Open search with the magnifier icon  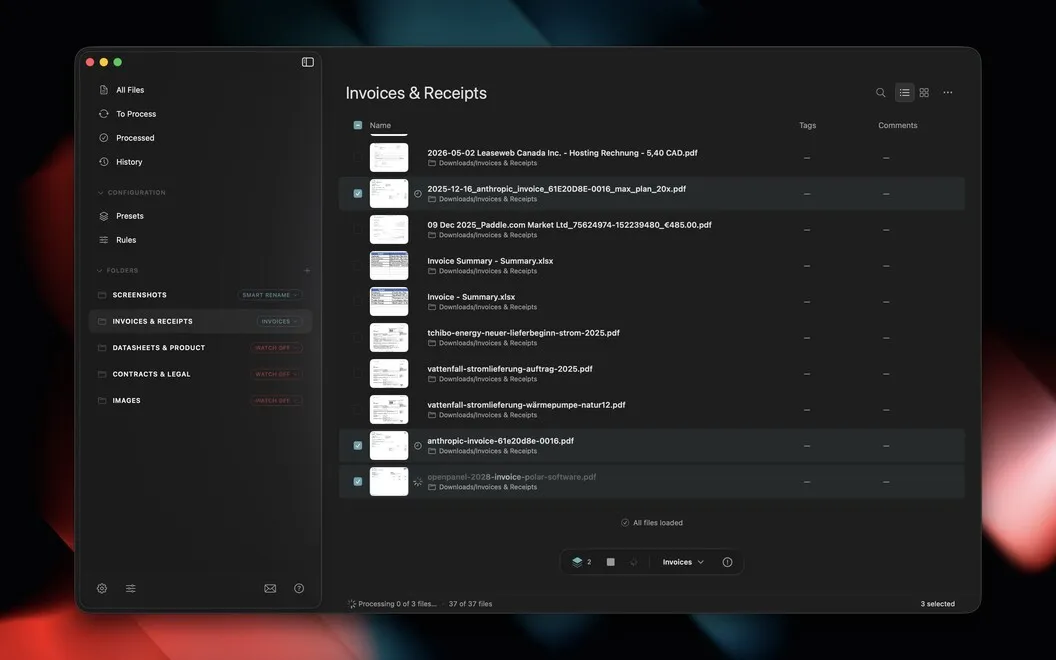880,92
